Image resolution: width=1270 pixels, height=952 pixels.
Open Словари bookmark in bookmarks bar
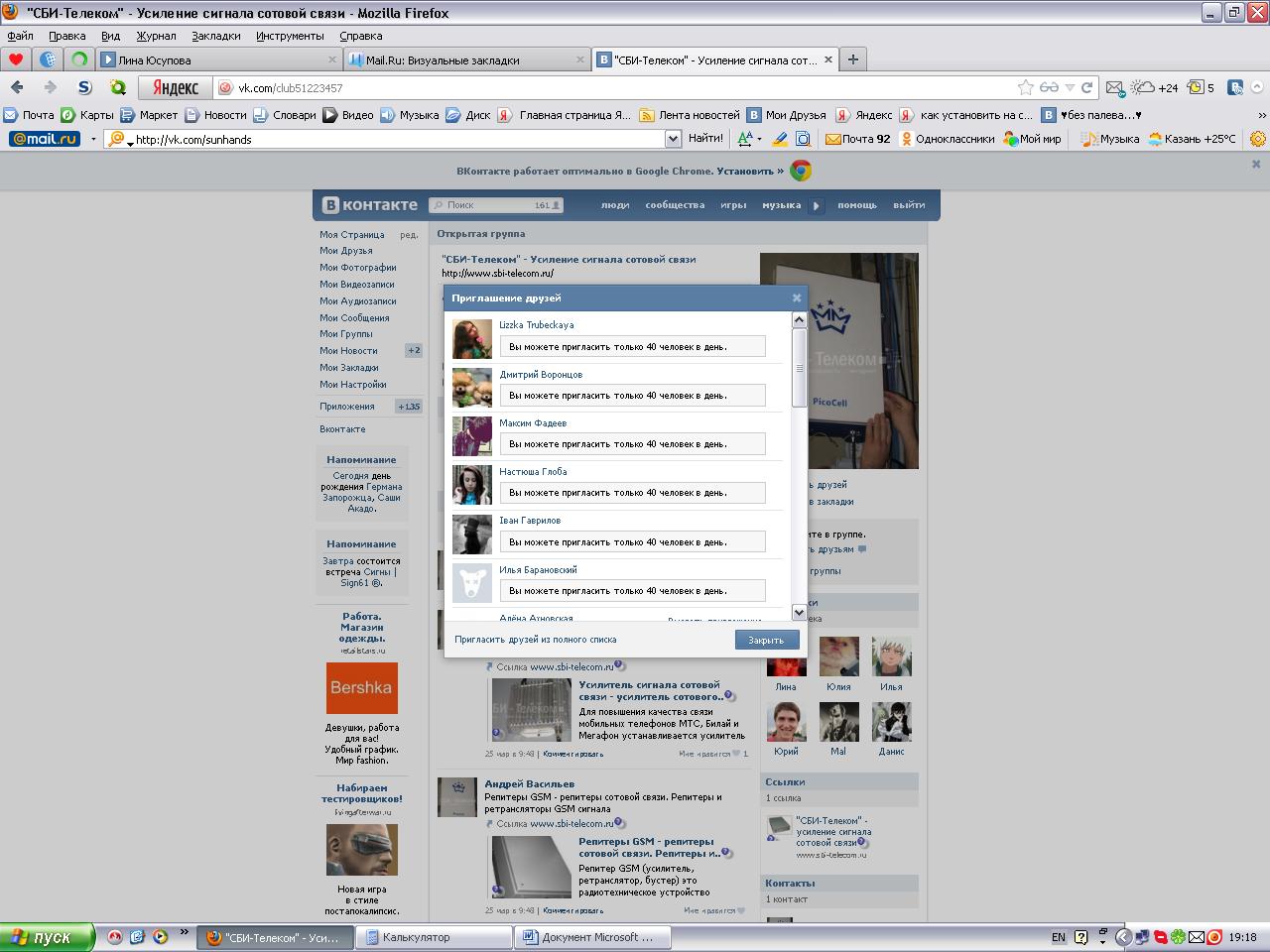[284, 115]
